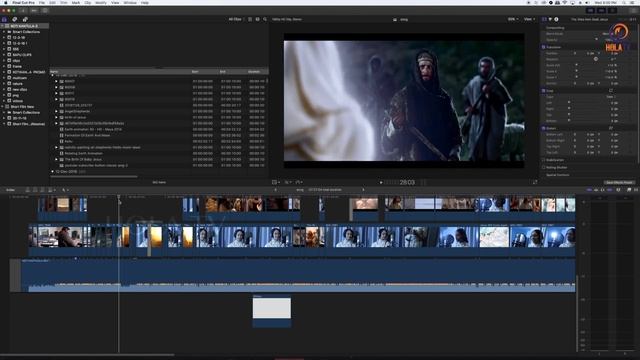Open the Window menu

[x=130, y=2]
